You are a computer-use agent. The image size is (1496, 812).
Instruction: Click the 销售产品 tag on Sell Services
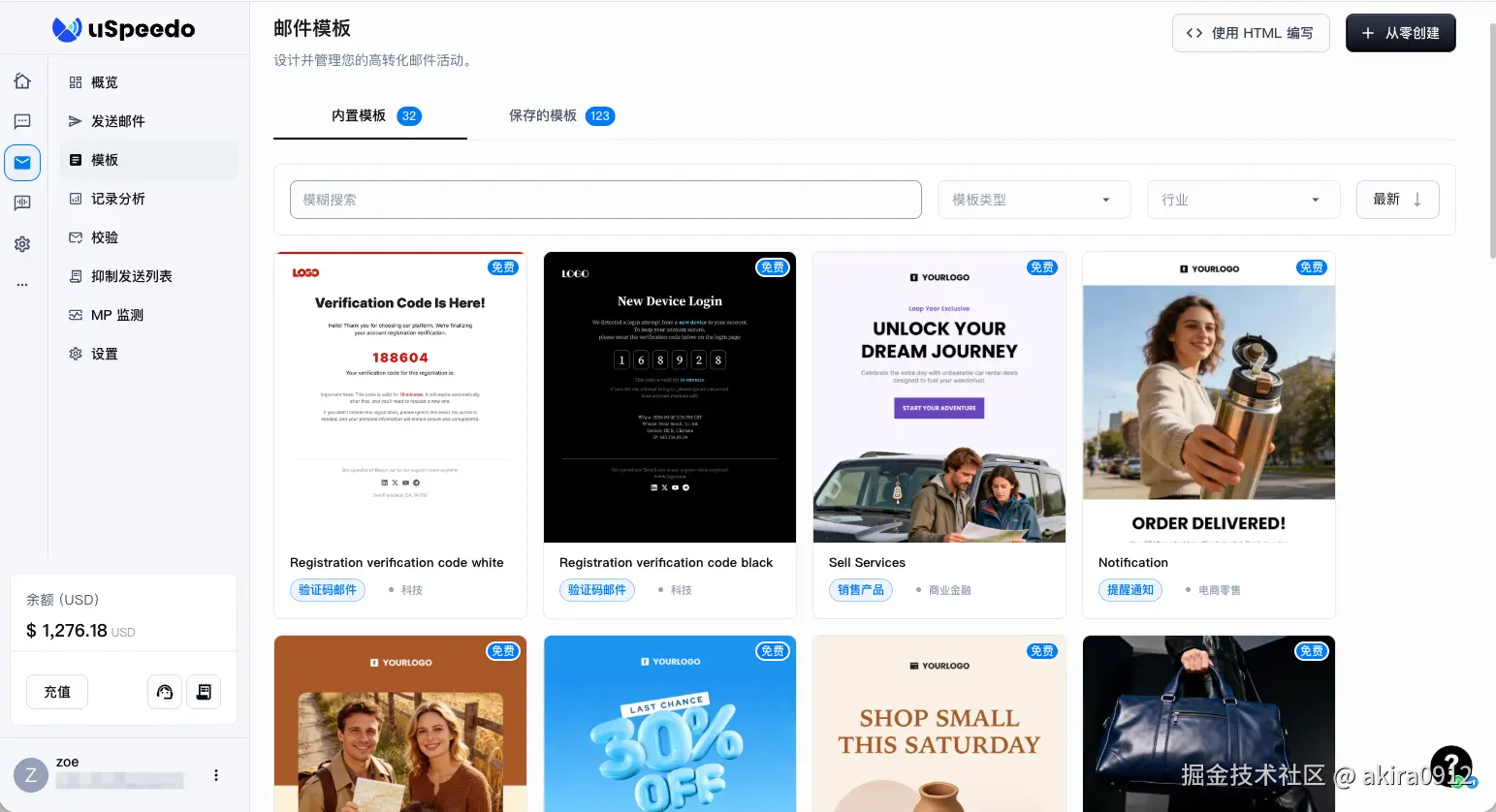coord(861,590)
